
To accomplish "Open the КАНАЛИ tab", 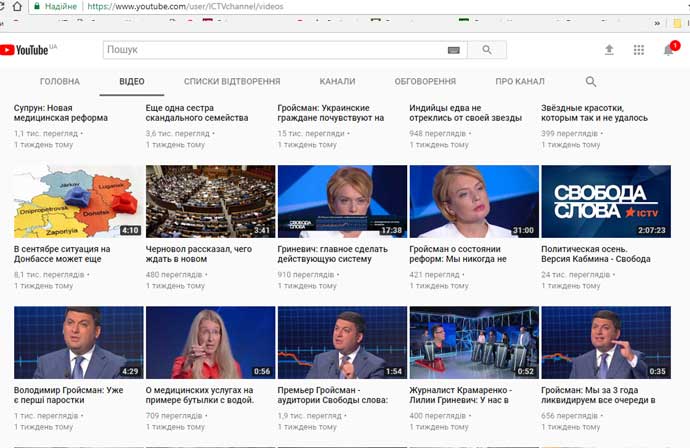I will click(x=337, y=82).
